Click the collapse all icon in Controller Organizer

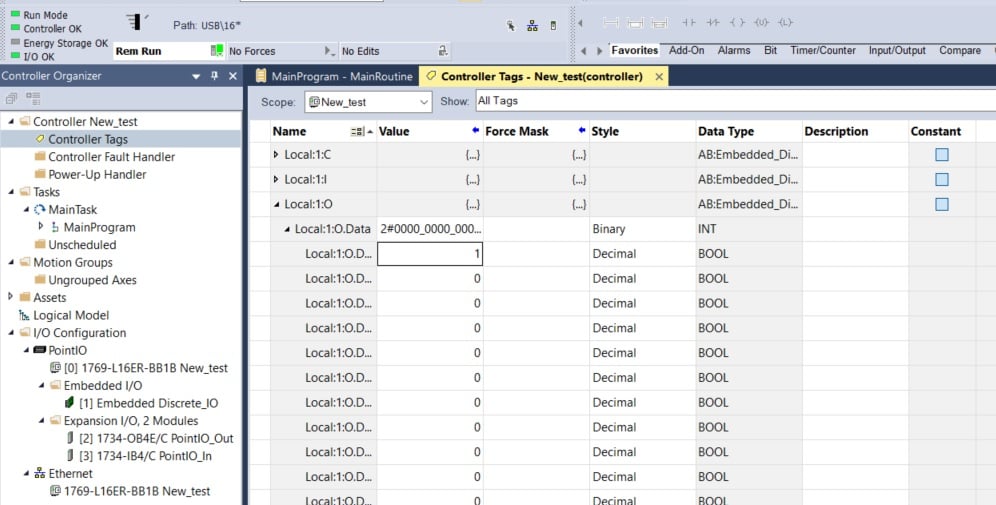11,98
